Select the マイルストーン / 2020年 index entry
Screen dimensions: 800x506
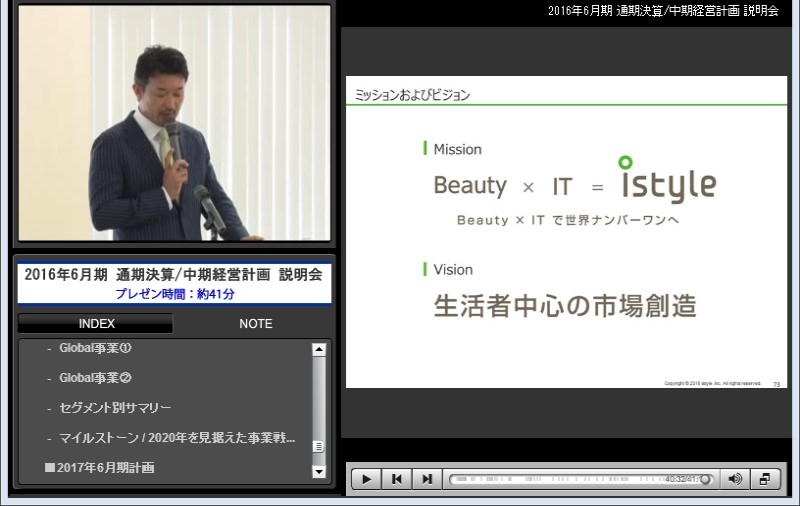(177, 438)
